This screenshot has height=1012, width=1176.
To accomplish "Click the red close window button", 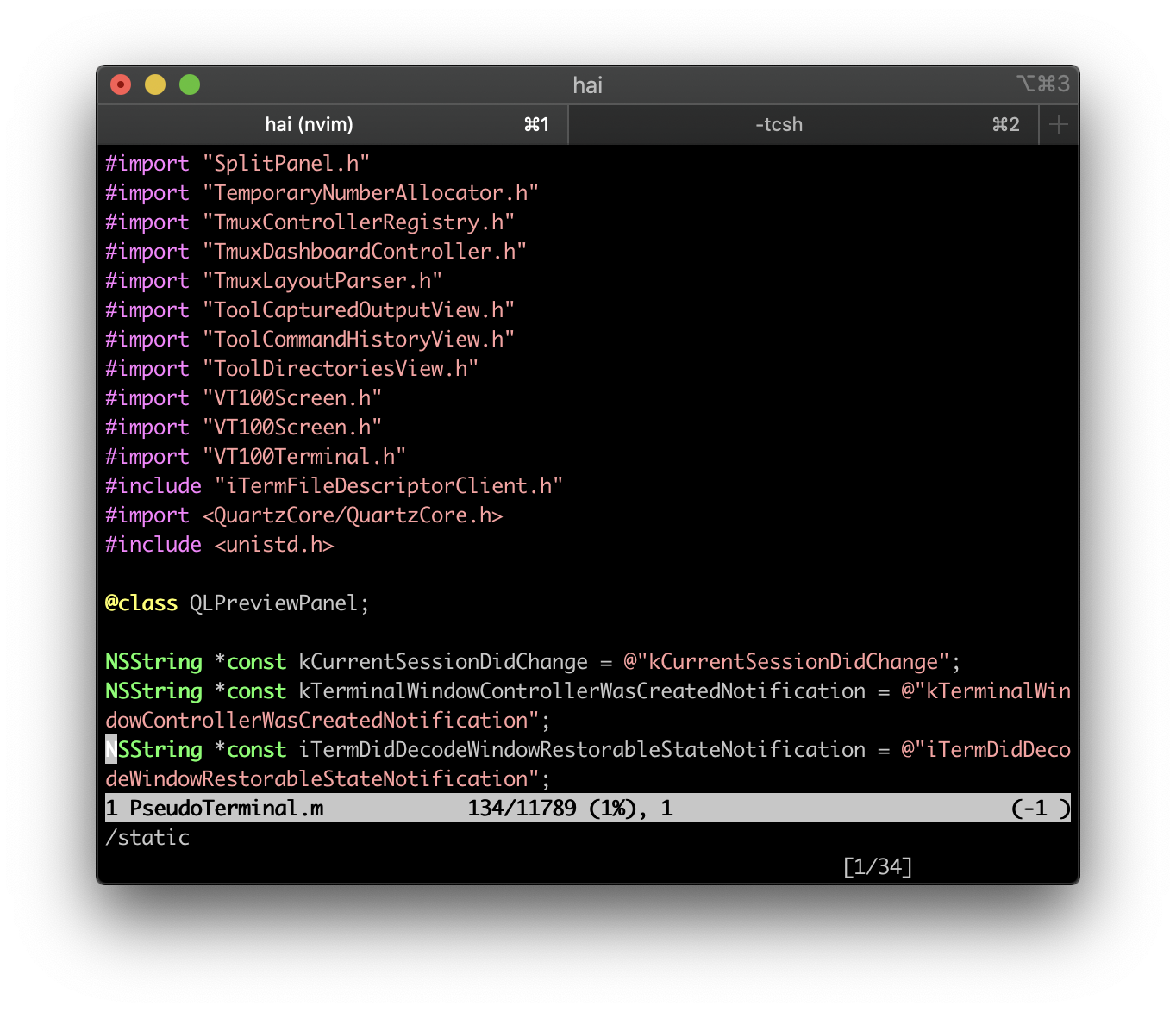I will [x=121, y=84].
